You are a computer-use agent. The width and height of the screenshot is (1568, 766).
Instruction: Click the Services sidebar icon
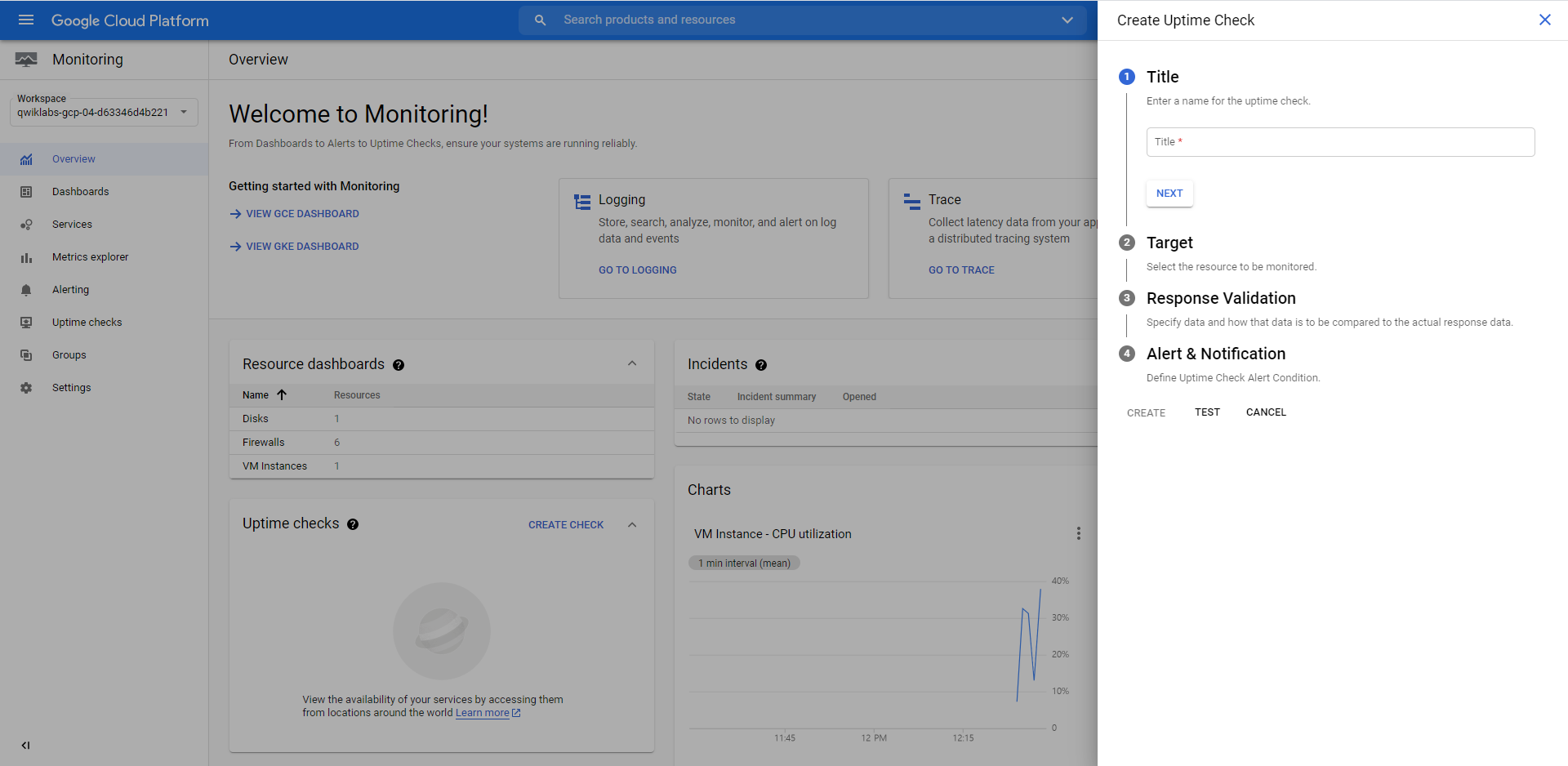tap(26, 225)
